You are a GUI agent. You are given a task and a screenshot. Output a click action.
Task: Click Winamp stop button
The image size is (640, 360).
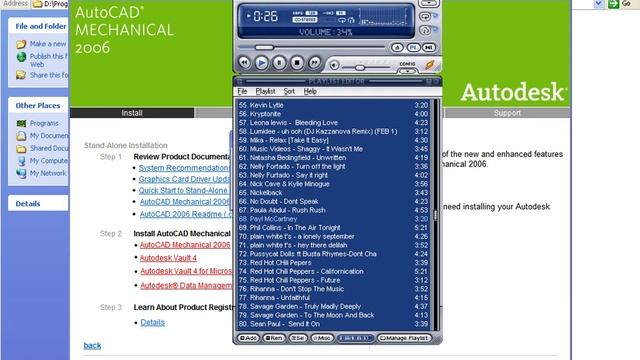point(297,63)
